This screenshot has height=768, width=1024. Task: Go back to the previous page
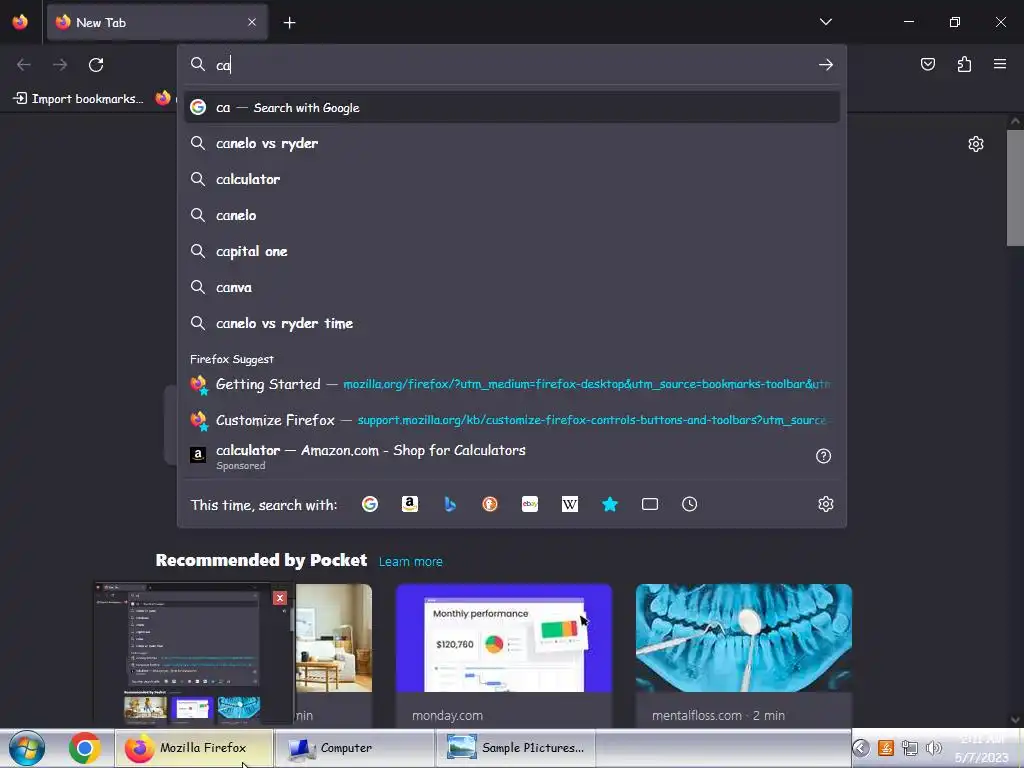[x=24, y=65]
